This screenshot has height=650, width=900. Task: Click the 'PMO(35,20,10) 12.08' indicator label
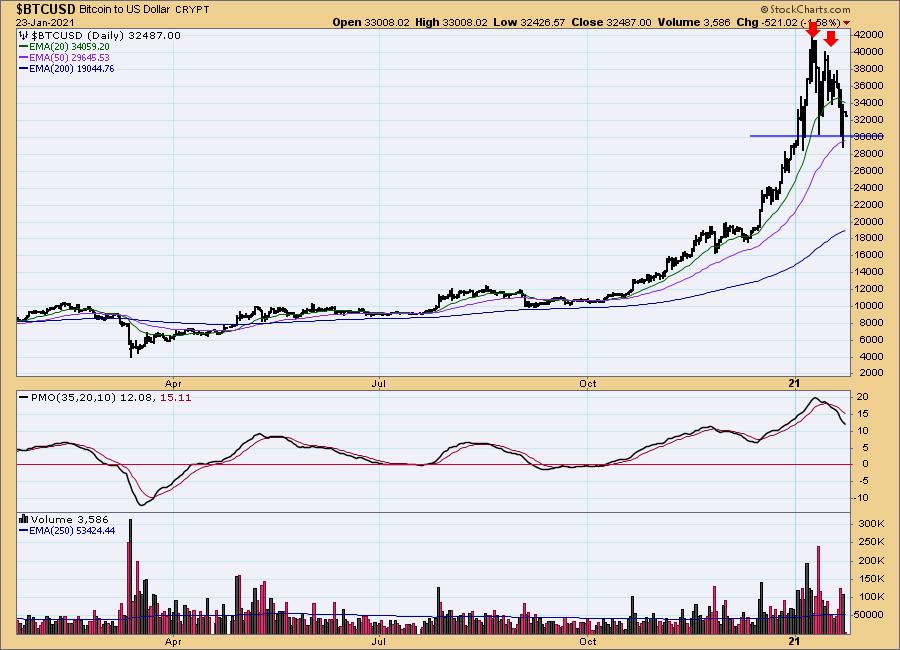point(92,397)
